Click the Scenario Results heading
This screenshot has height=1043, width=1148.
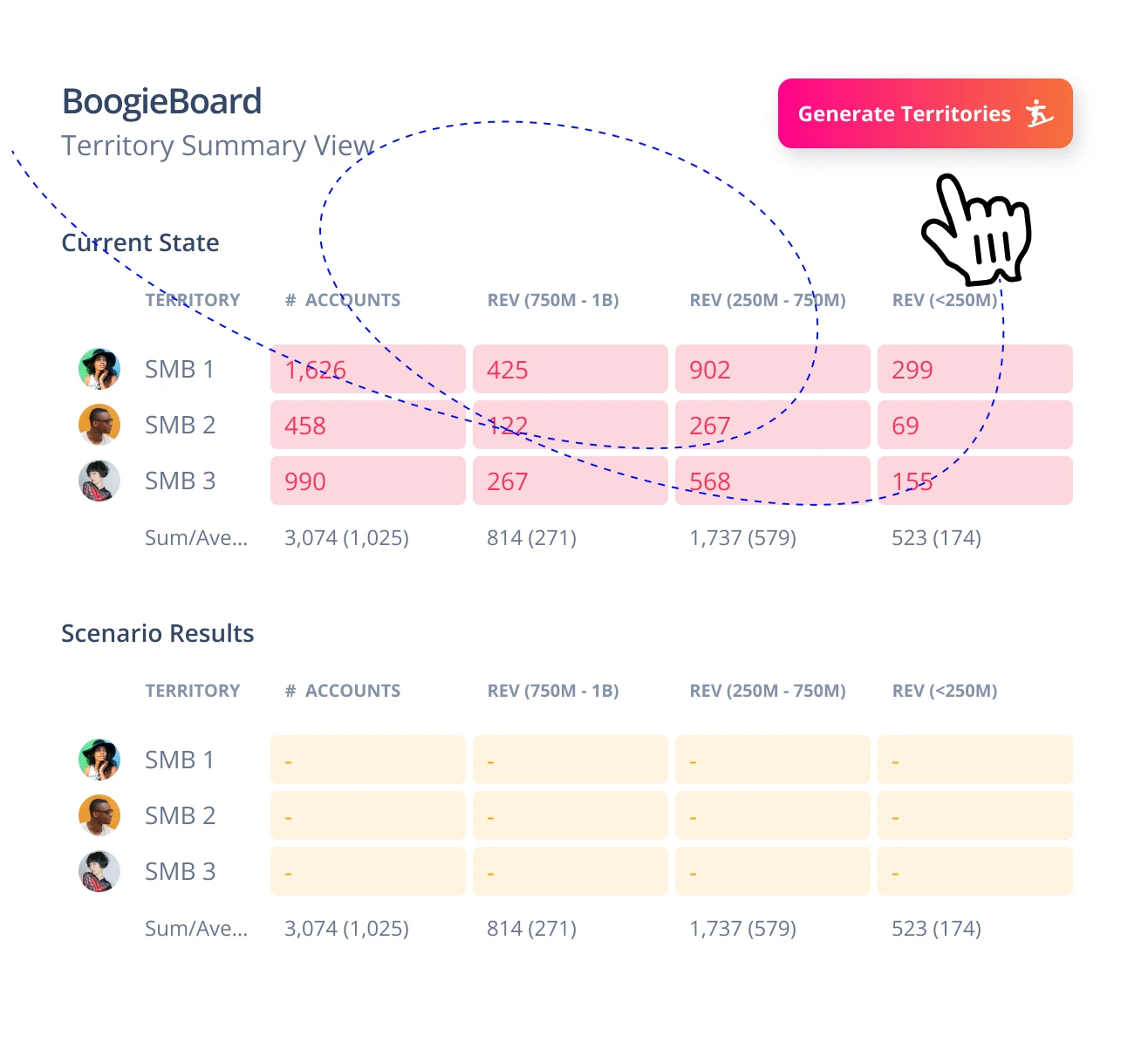(x=158, y=633)
